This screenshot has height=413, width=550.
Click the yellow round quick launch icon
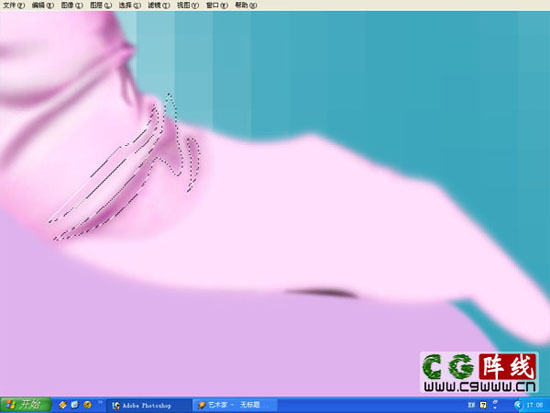[x=87, y=405]
